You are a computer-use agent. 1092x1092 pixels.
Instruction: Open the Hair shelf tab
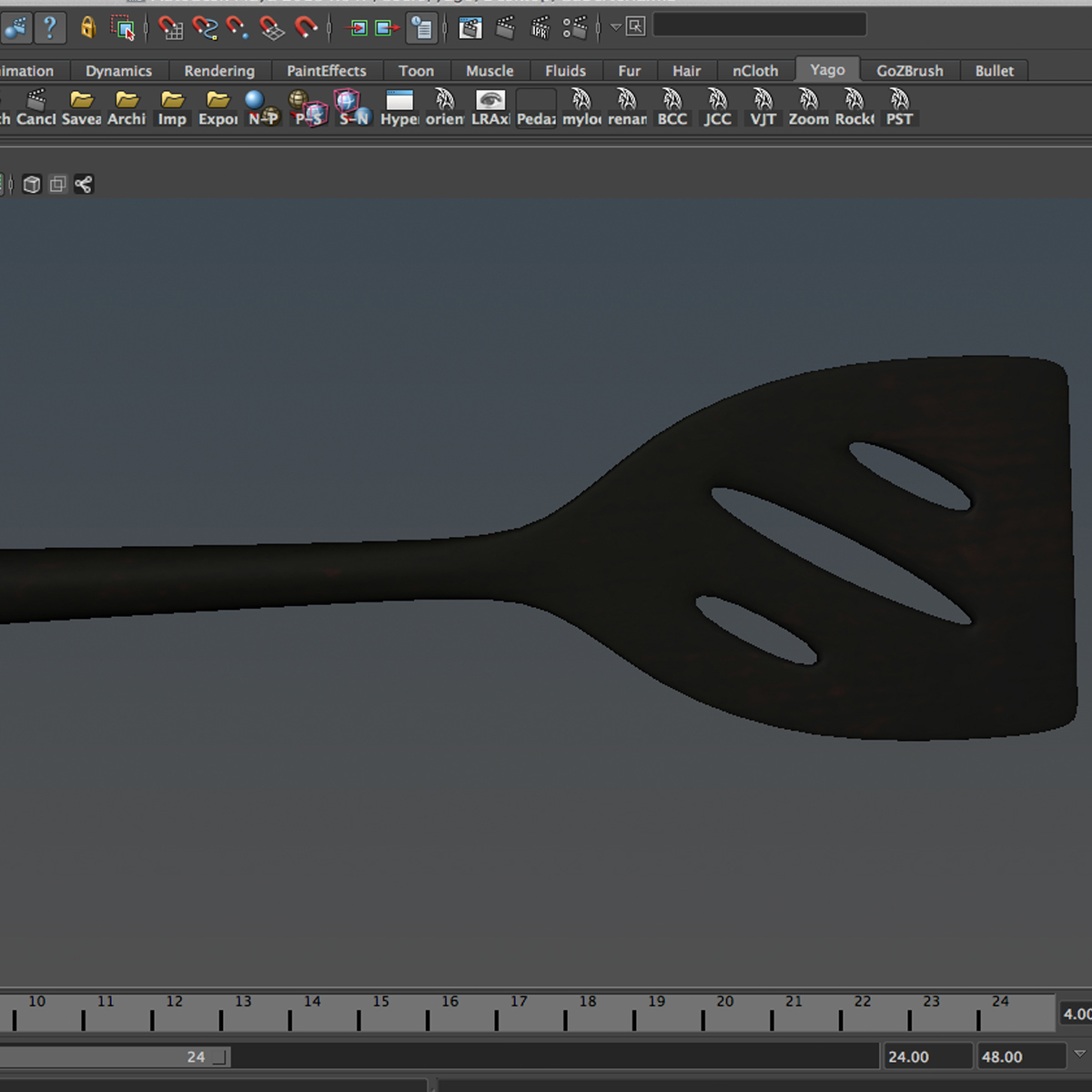pyautogui.click(x=686, y=71)
